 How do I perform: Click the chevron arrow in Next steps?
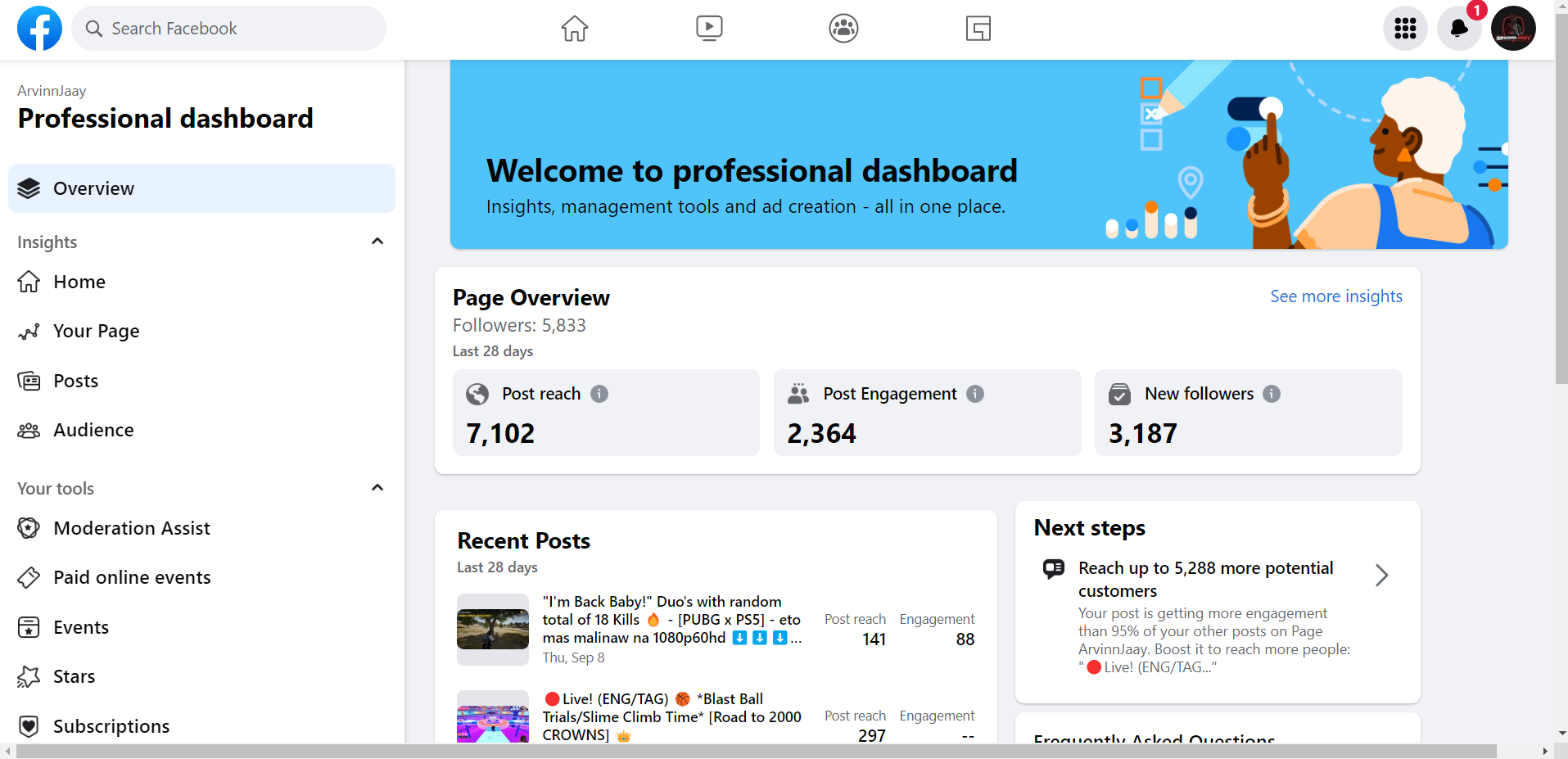[x=1382, y=576]
